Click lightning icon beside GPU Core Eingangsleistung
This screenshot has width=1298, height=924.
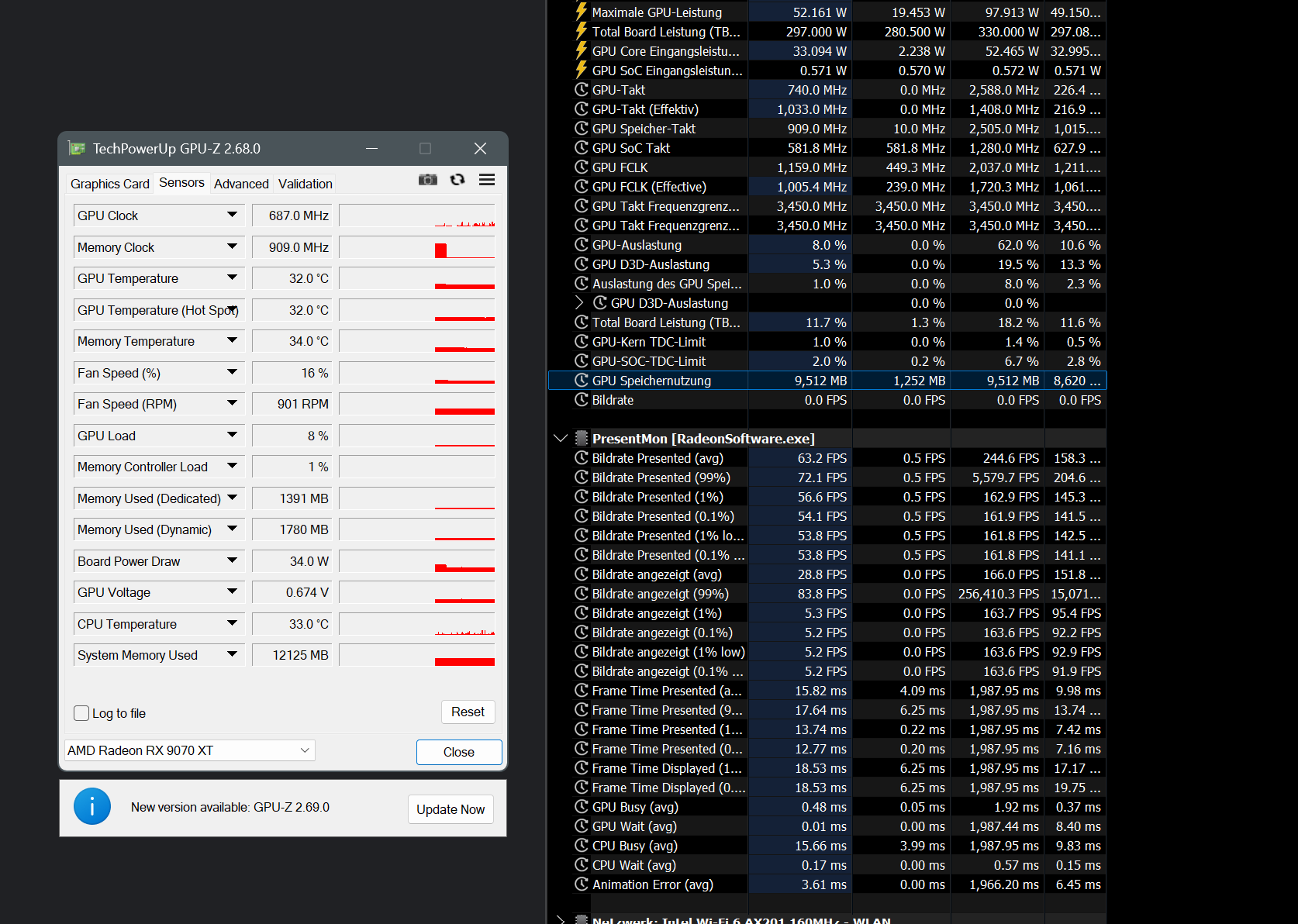581,50
